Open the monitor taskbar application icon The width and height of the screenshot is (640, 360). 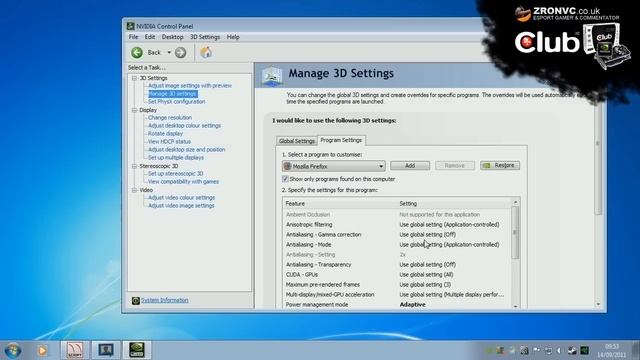coord(106,350)
